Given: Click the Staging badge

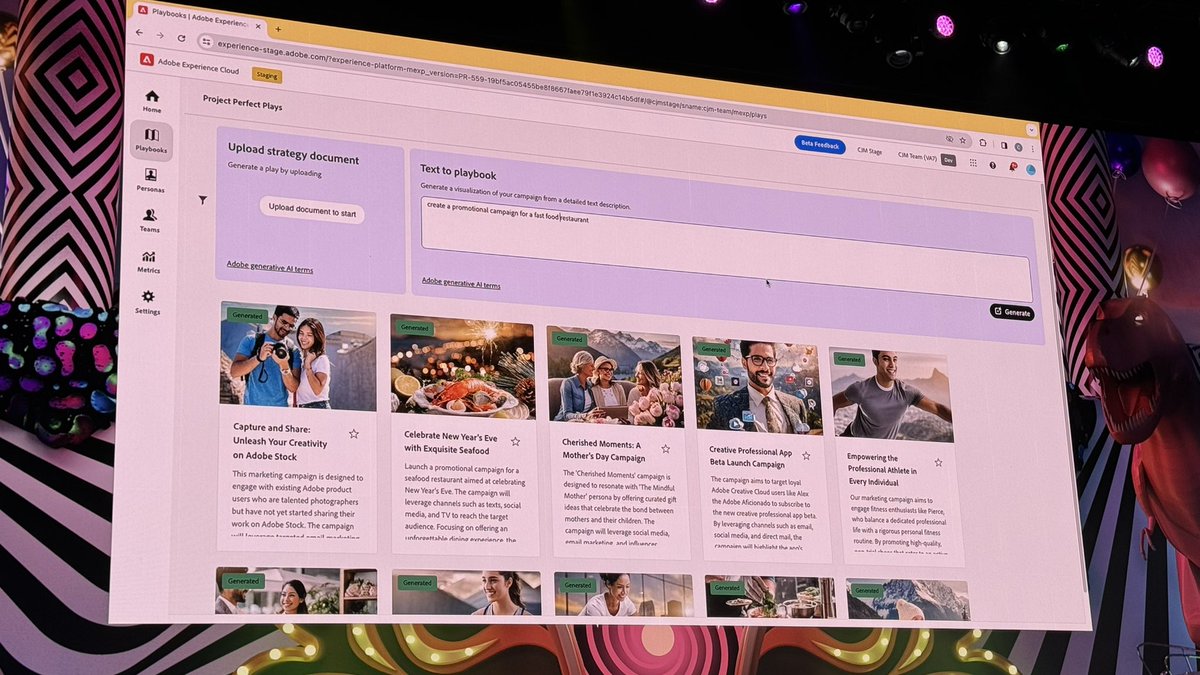Looking at the screenshot, I should [x=267, y=75].
